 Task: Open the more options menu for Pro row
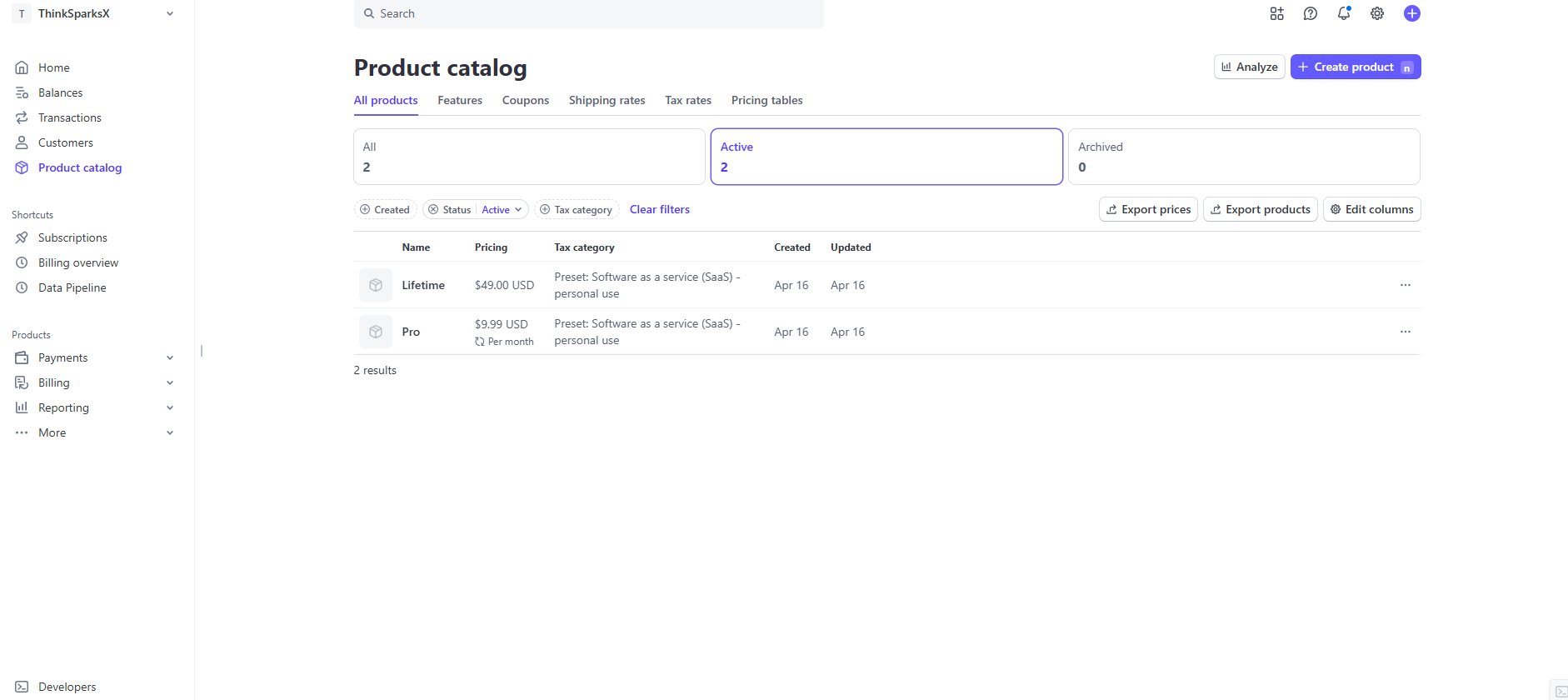coord(1406,332)
